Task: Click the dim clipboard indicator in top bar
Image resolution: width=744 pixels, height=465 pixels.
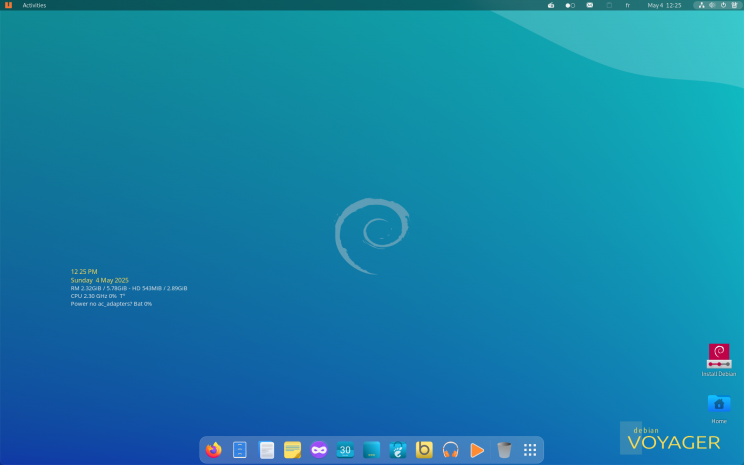Action: tap(609, 5)
